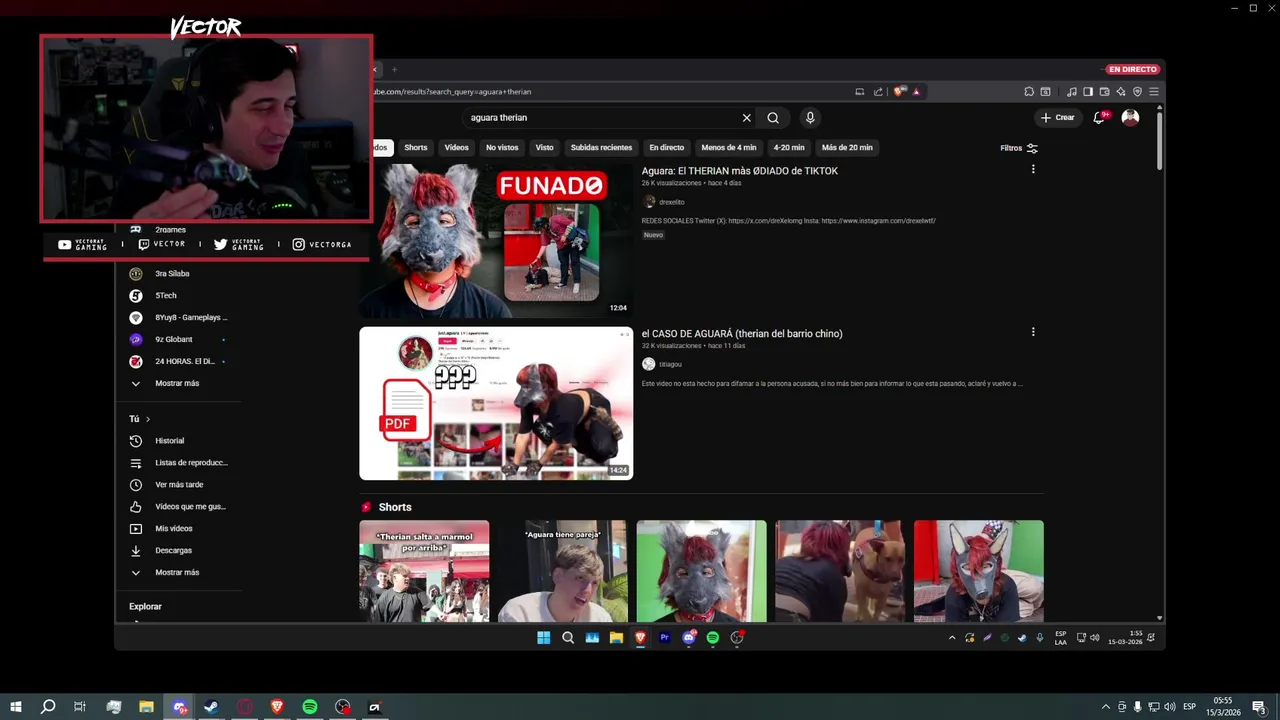
Task: Open Task View on the outer taskbar
Action: (x=80, y=707)
